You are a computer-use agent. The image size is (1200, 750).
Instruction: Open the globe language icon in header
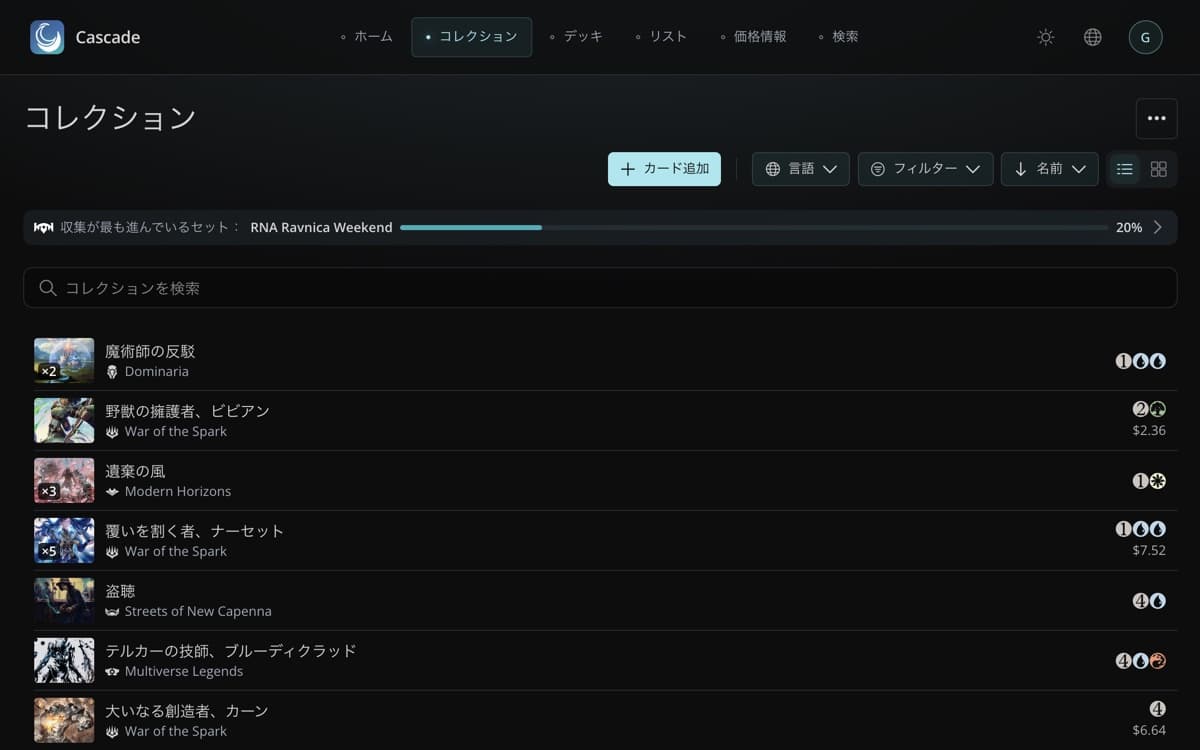point(1093,37)
